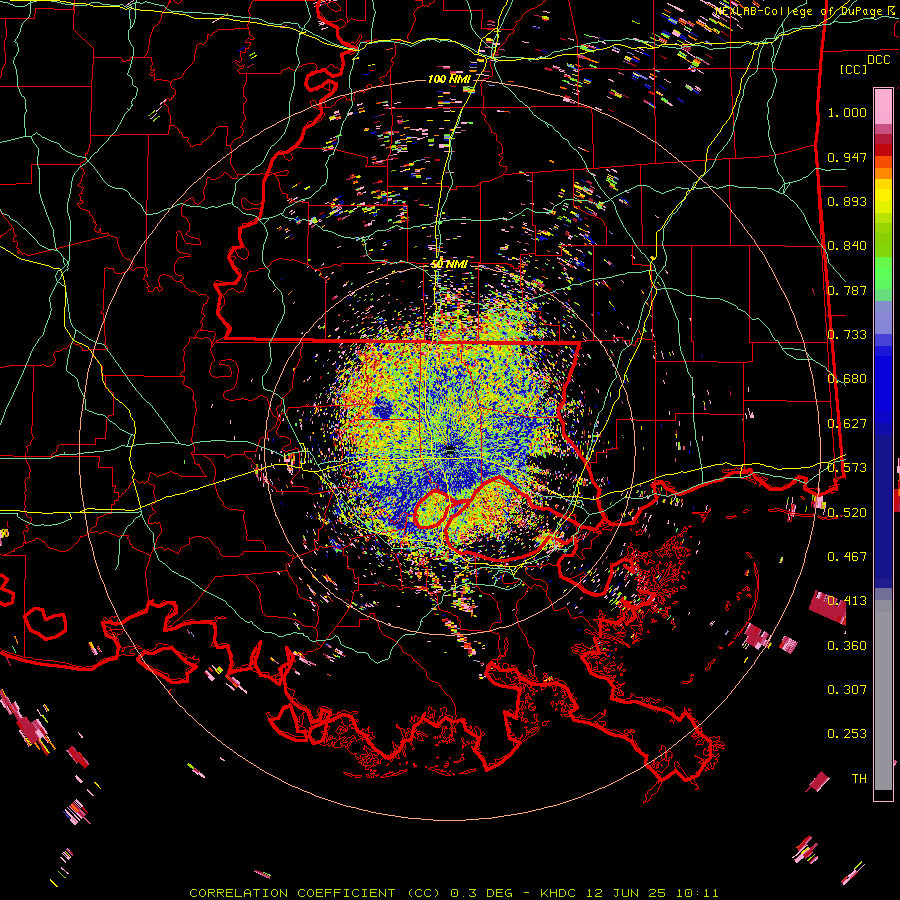The image size is (900, 900).
Task: Select the 0.840 scale value
Action: pos(847,246)
